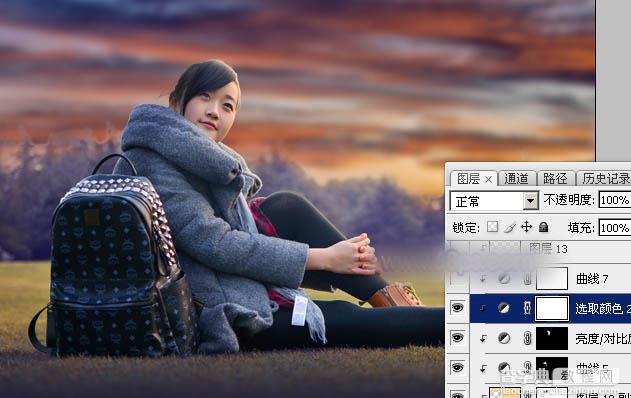
Task: Select the 曲线 7 layer name
Action: [x=592, y=278]
